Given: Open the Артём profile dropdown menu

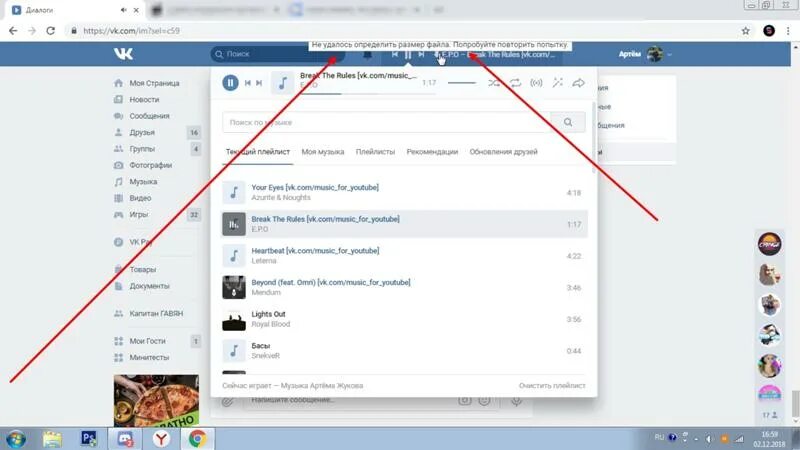Looking at the screenshot, I should [x=645, y=54].
